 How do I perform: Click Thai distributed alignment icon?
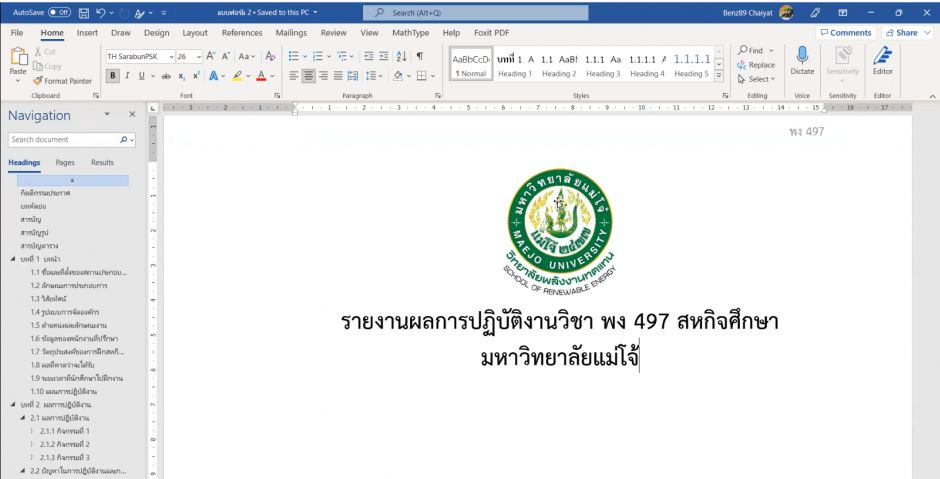[x=352, y=76]
